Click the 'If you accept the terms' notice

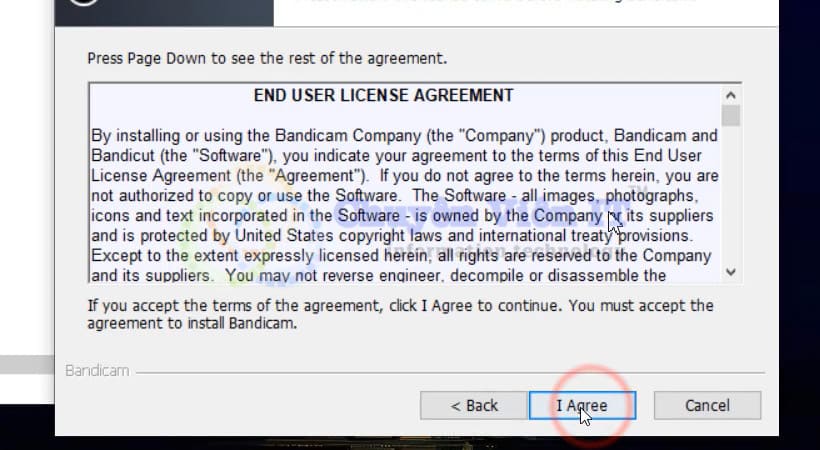pyautogui.click(x=400, y=314)
